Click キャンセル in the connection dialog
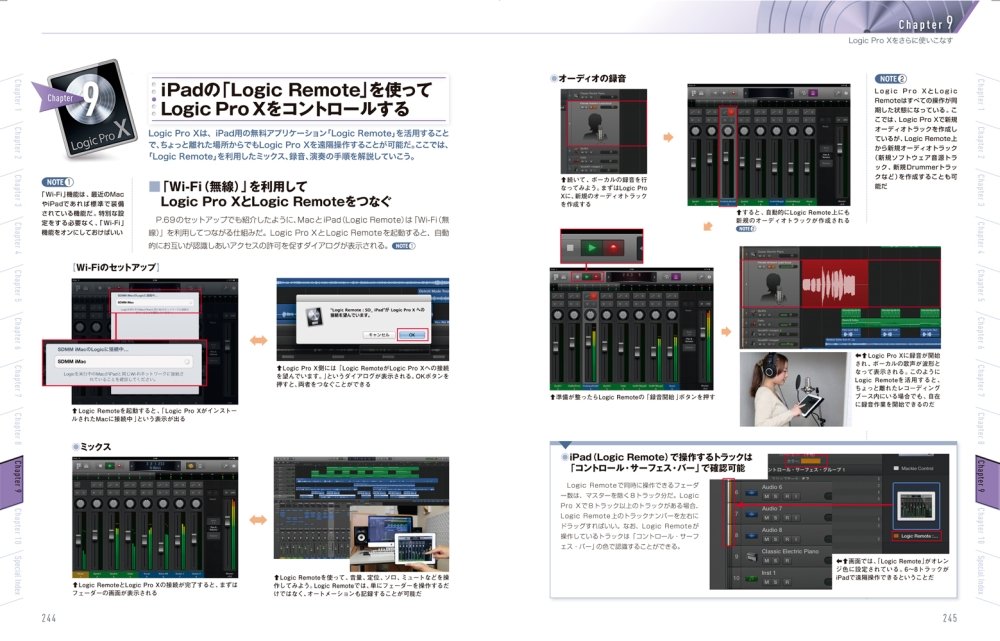1000x641 pixels. [x=379, y=335]
